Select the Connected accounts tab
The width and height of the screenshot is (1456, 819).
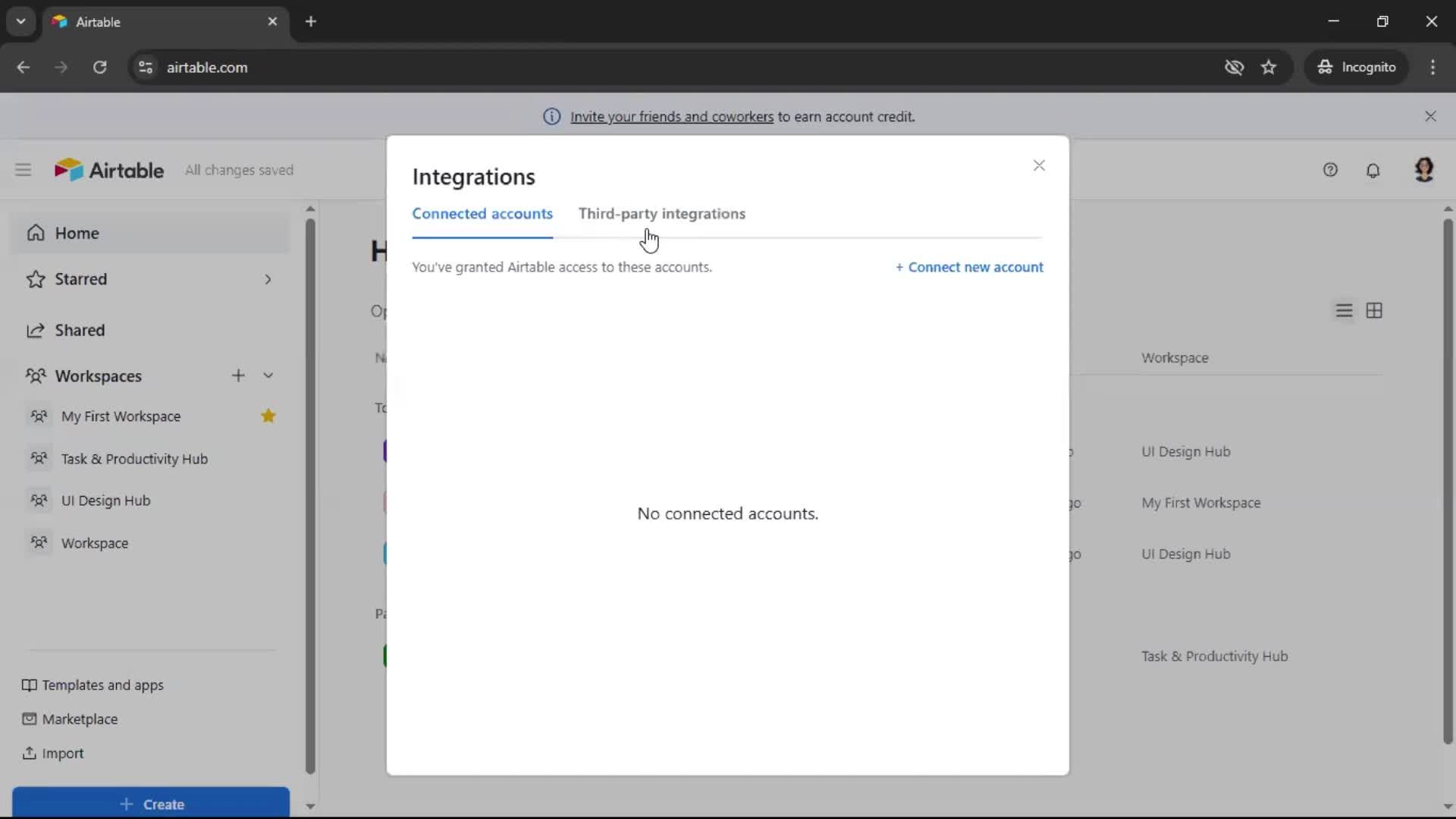(x=482, y=214)
